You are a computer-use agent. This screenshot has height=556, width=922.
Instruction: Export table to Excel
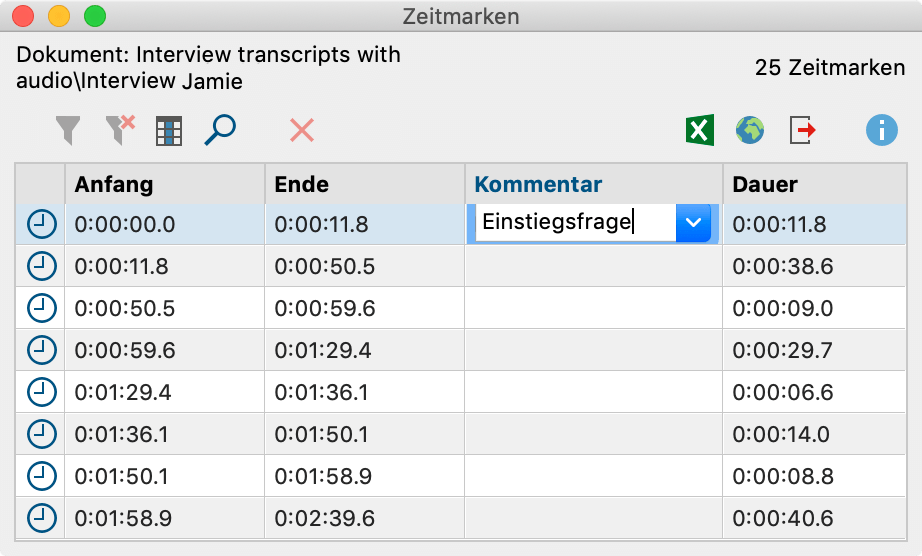tap(700, 130)
